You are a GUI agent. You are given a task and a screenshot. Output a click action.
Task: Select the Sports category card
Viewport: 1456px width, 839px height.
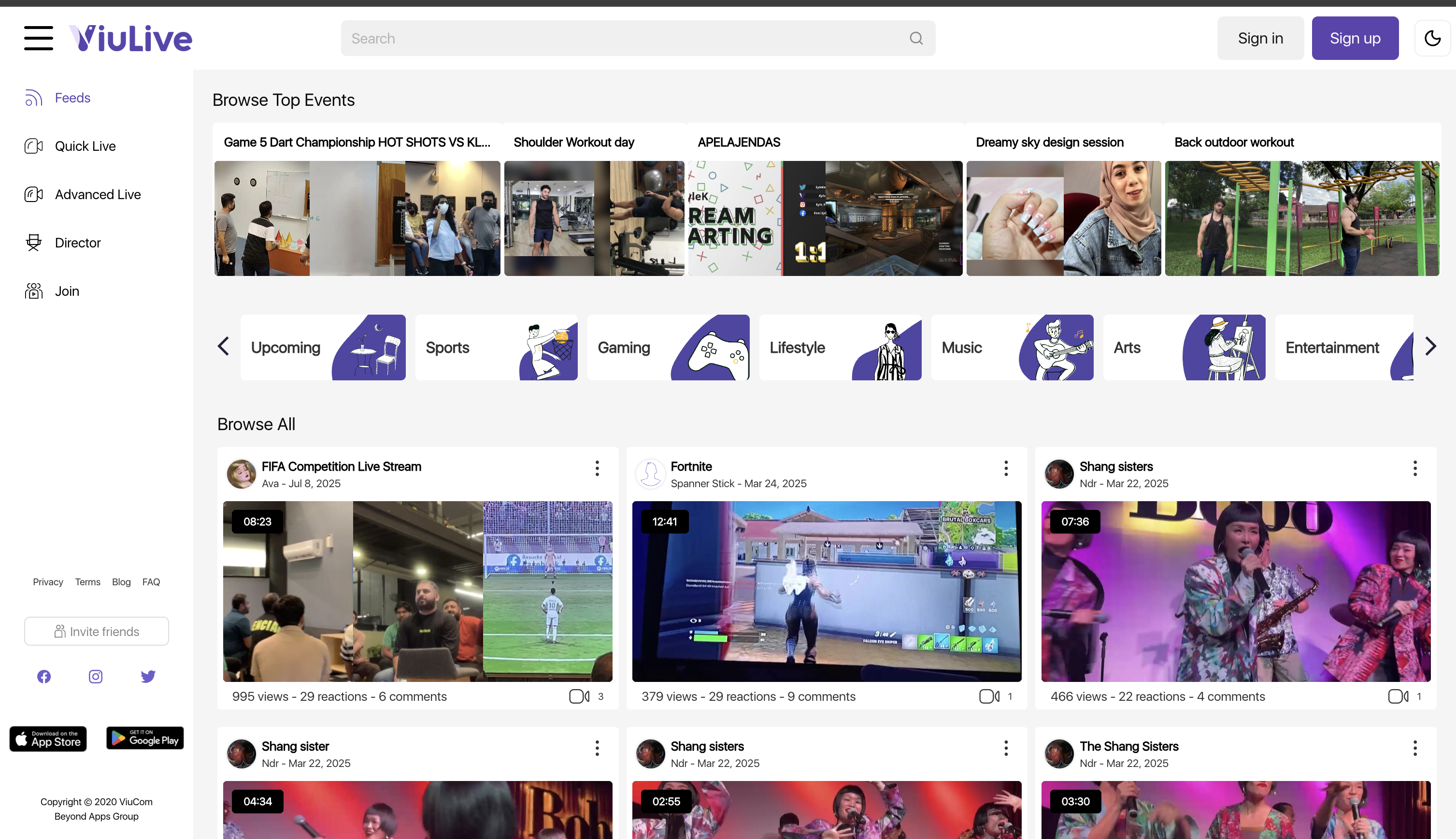[497, 347]
